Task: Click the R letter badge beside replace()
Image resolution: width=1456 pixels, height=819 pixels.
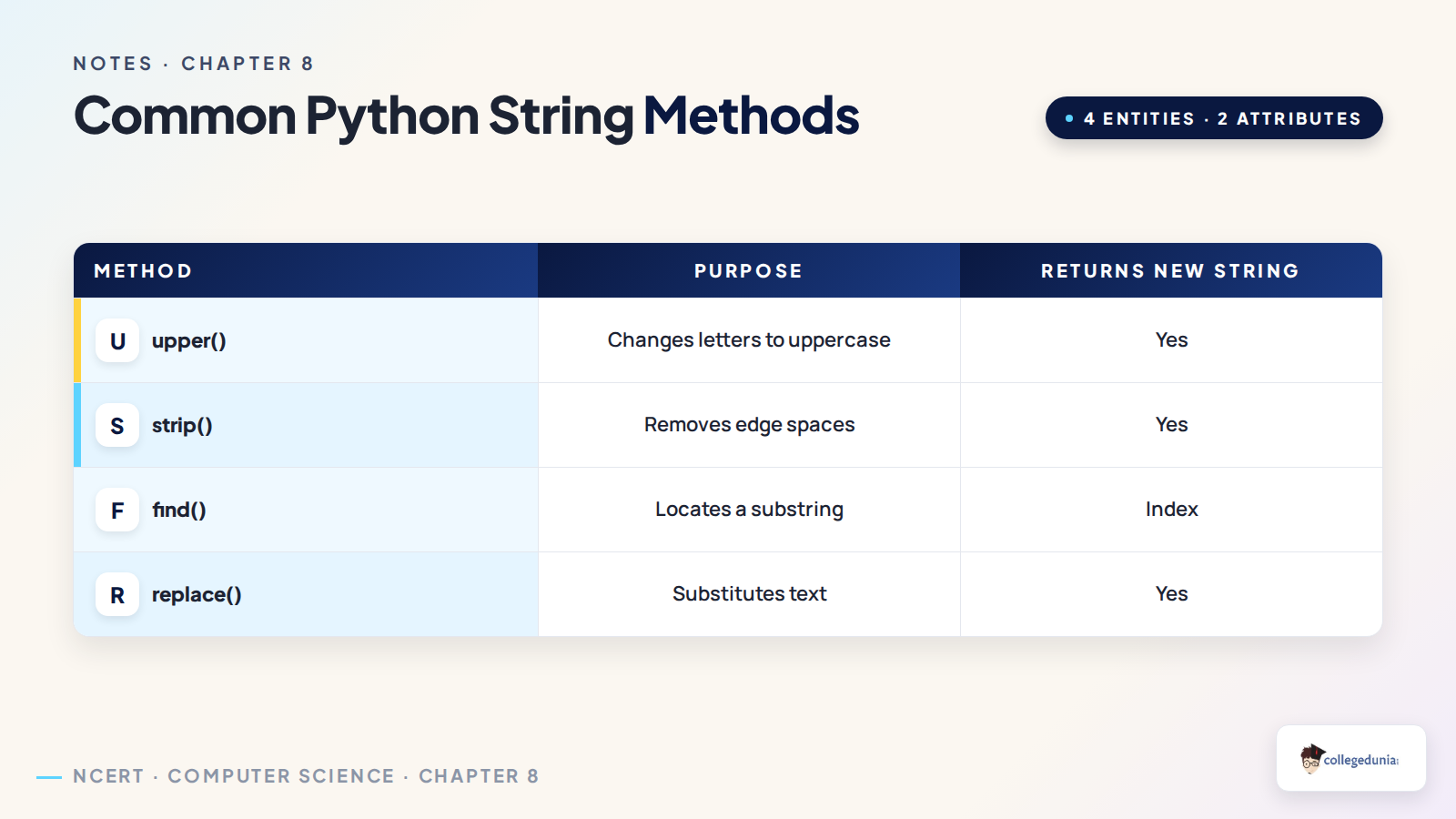Action: (x=117, y=594)
